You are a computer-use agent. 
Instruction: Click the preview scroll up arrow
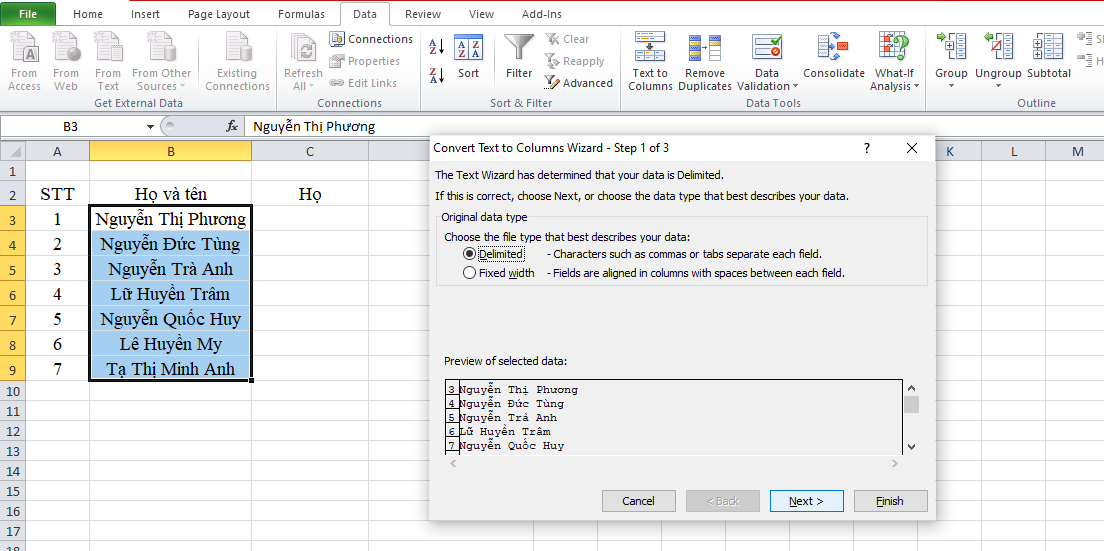tap(911, 388)
